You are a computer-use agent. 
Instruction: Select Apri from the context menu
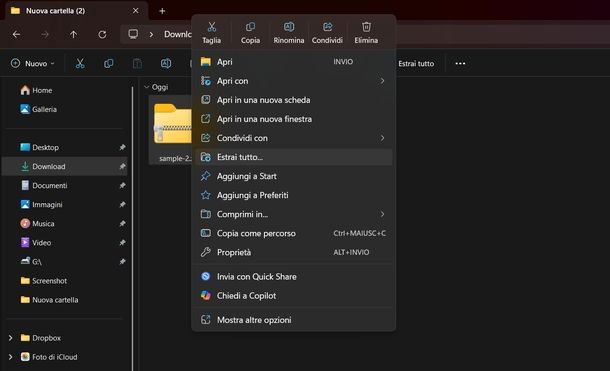click(294, 62)
